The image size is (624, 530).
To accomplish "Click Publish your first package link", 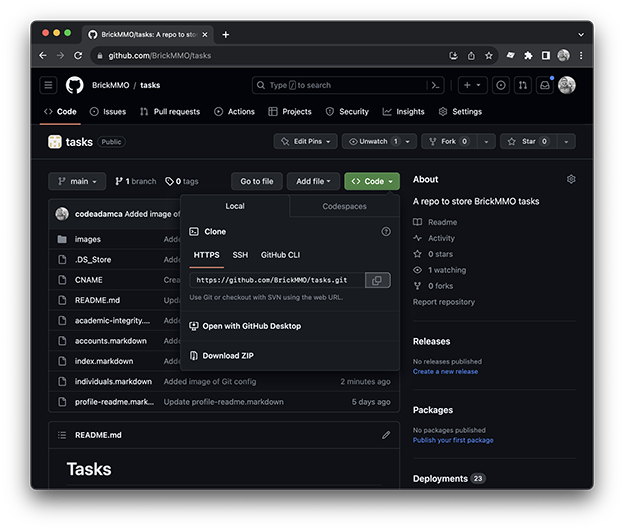I will click(x=453, y=440).
